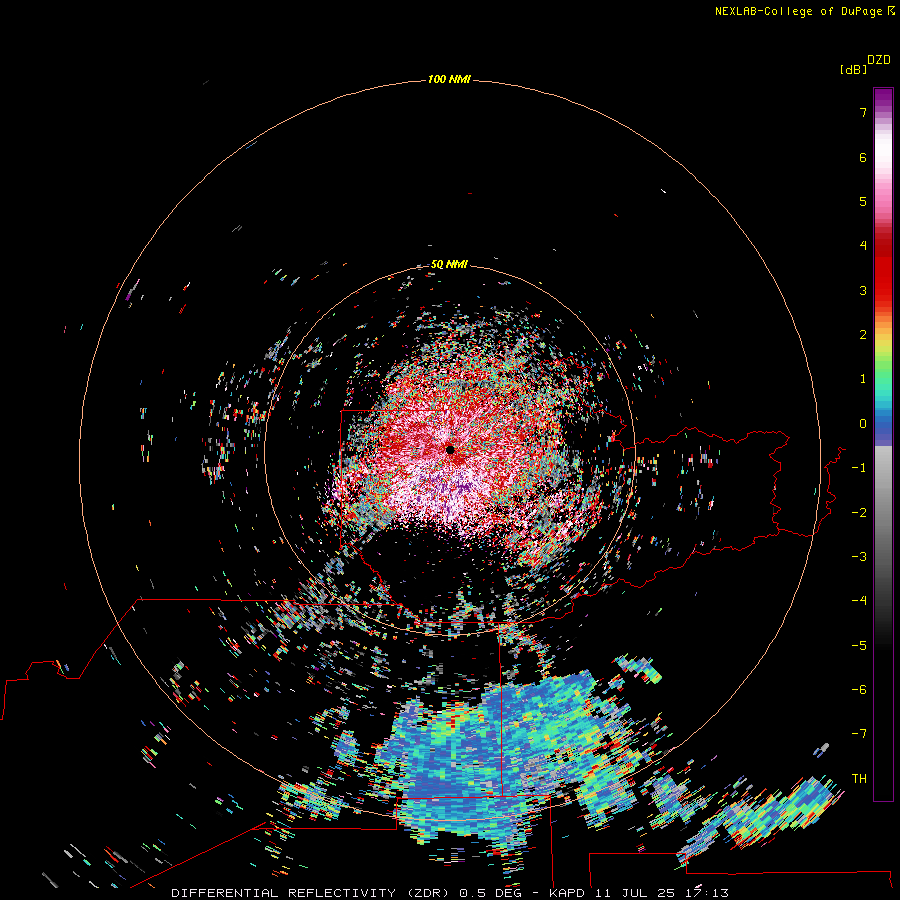The image size is (900, 900).
Task: Click the [dB] unit label
Action: [853, 70]
